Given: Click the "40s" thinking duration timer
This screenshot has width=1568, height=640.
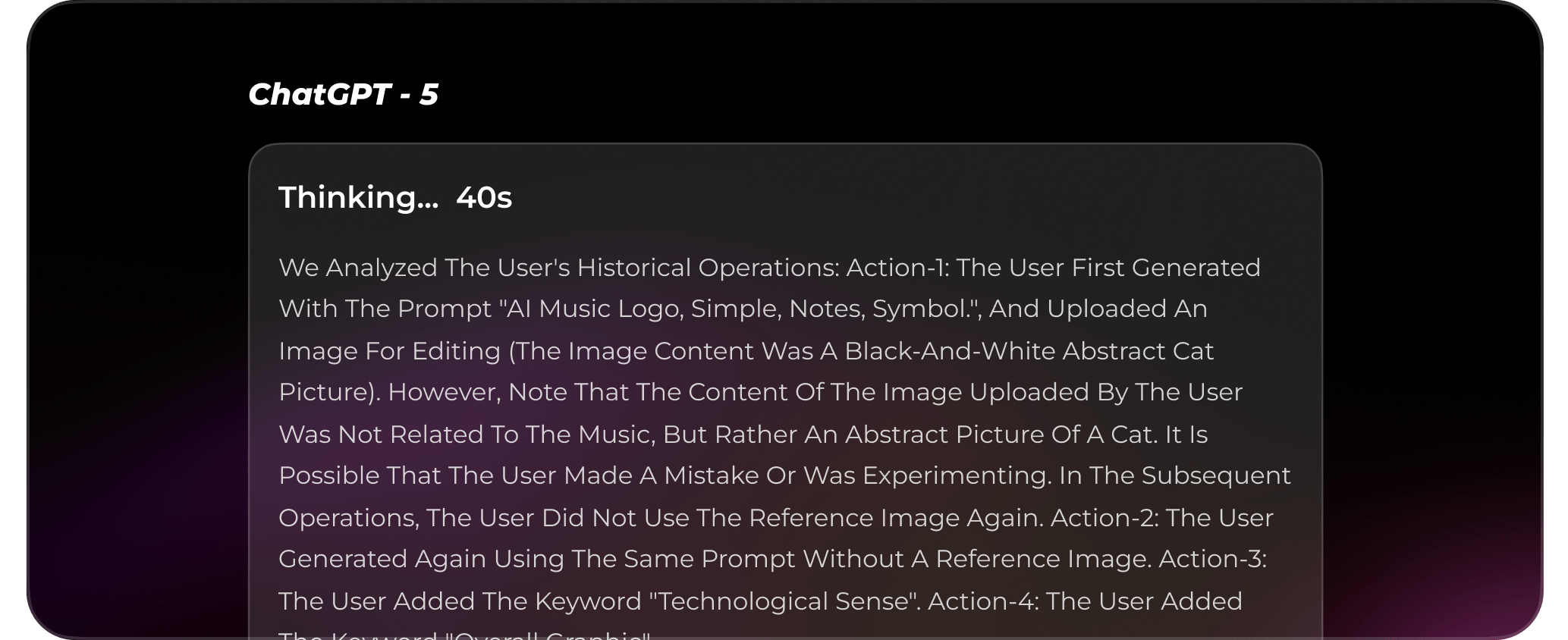Looking at the screenshot, I should 484,198.
